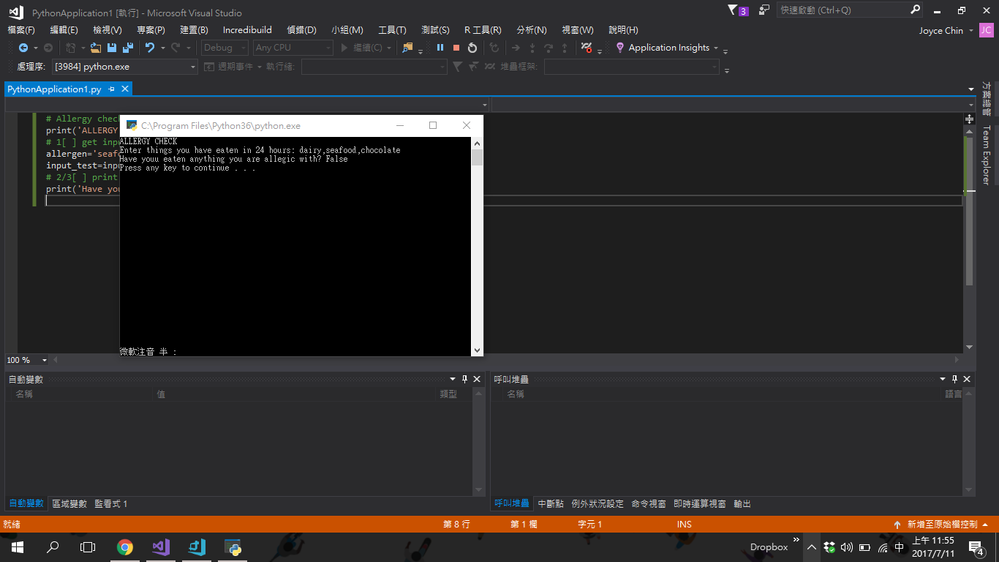Click the feedback icon in title bar
Viewport: 999px width, 562px height.
pyautogui.click(x=764, y=10)
